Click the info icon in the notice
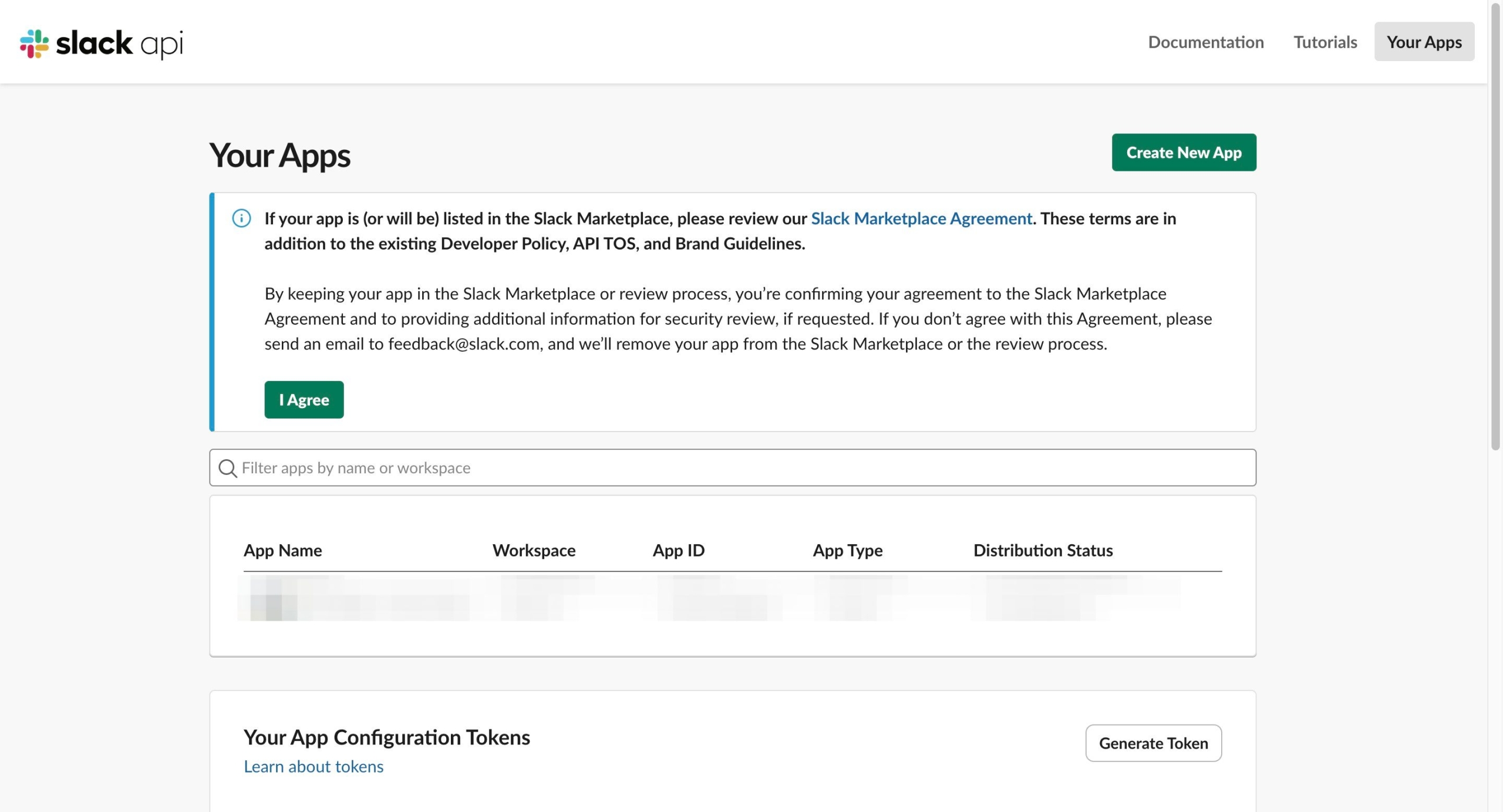Viewport: 1503px width, 812px height. pos(241,218)
